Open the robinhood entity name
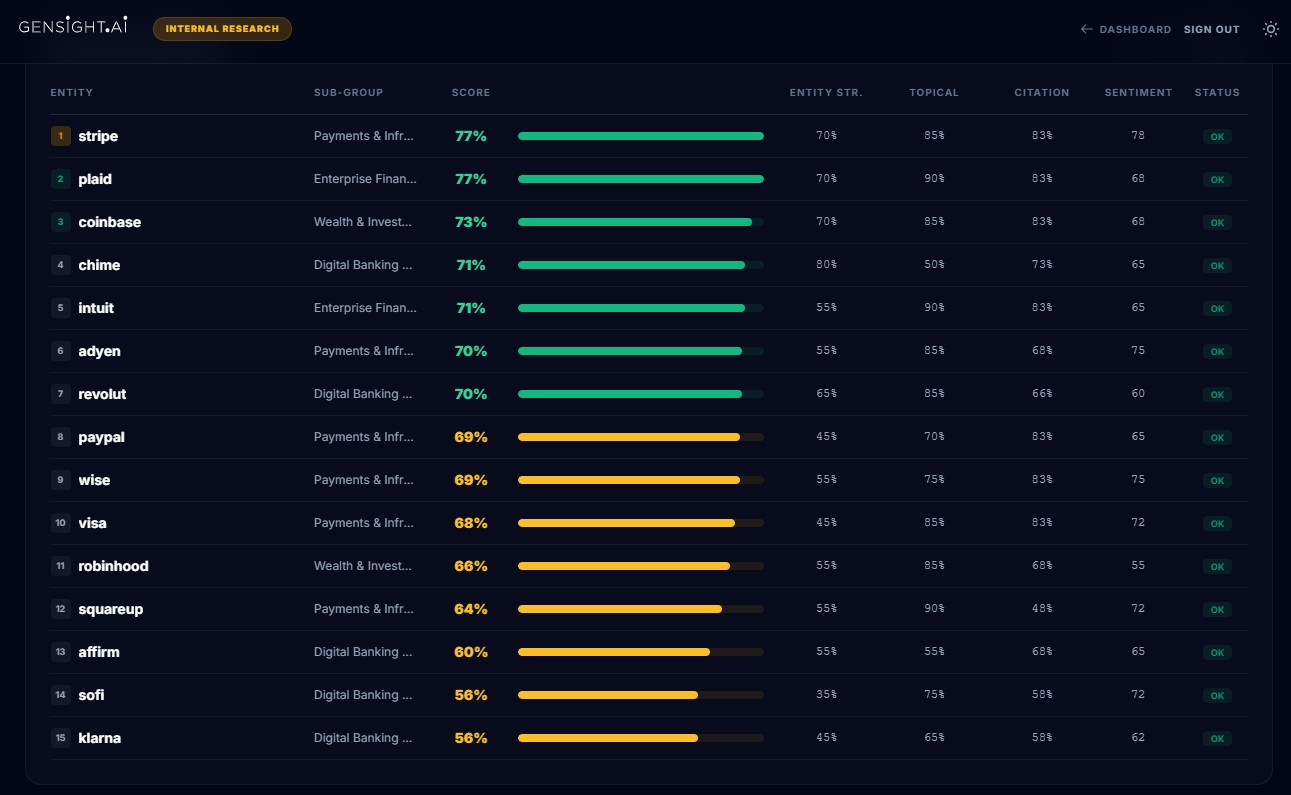 (x=114, y=566)
